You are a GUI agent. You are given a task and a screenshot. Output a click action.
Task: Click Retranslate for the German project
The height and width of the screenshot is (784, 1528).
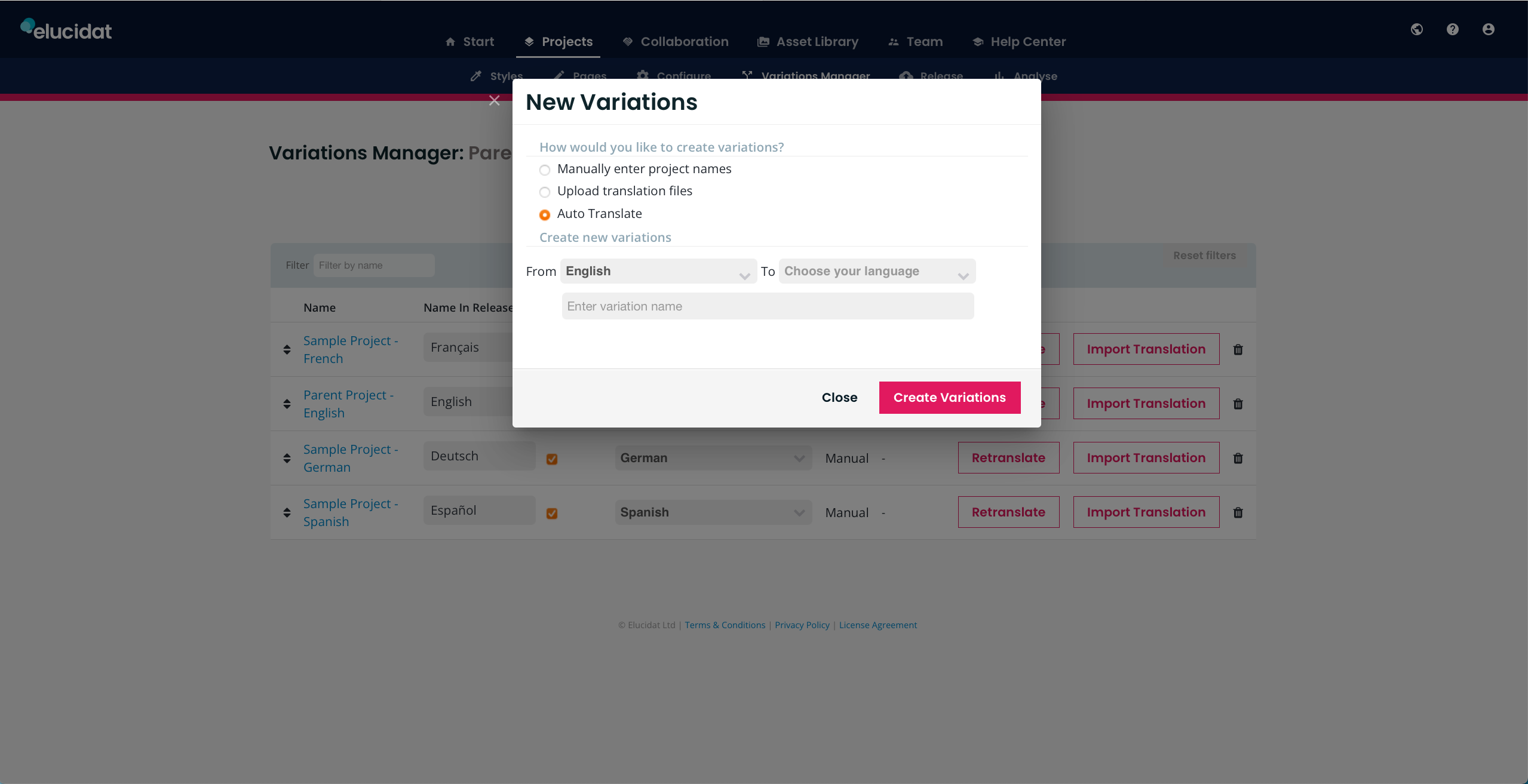click(x=1008, y=458)
